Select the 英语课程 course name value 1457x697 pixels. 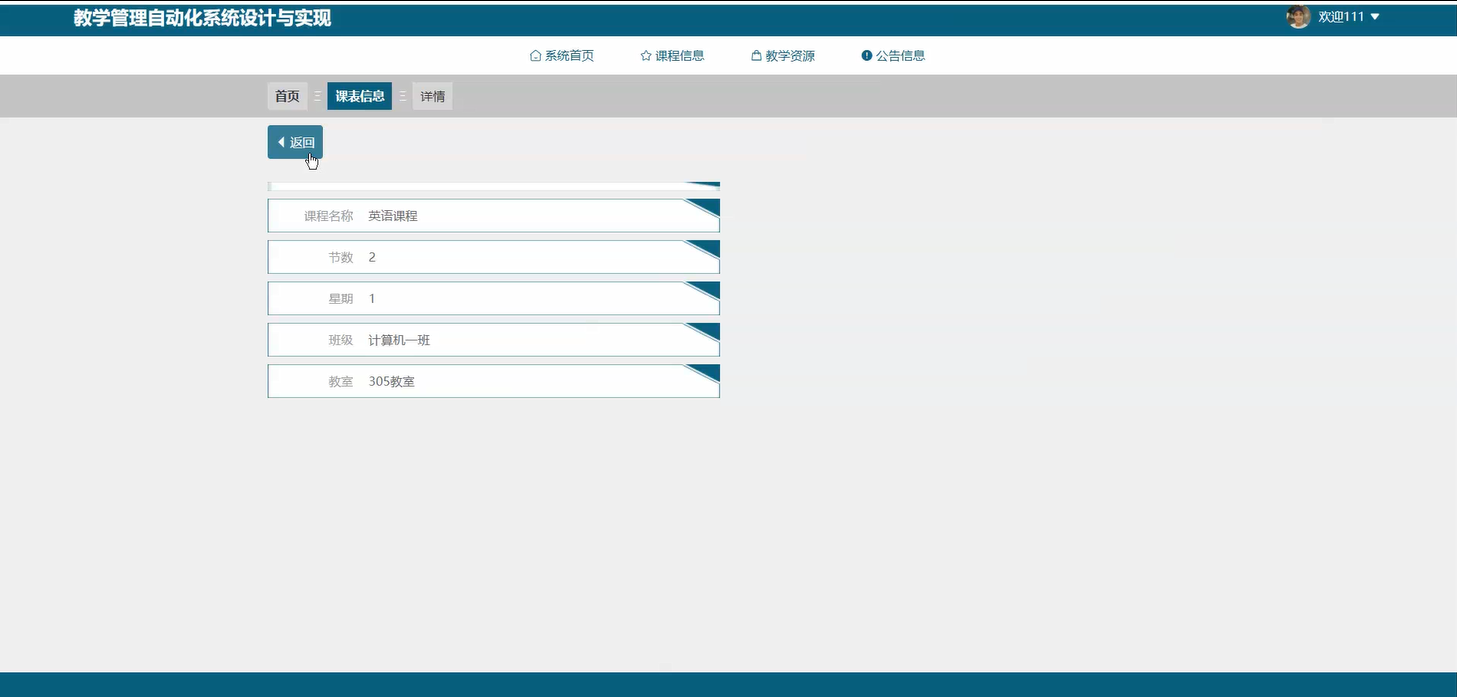pyautogui.click(x=393, y=216)
